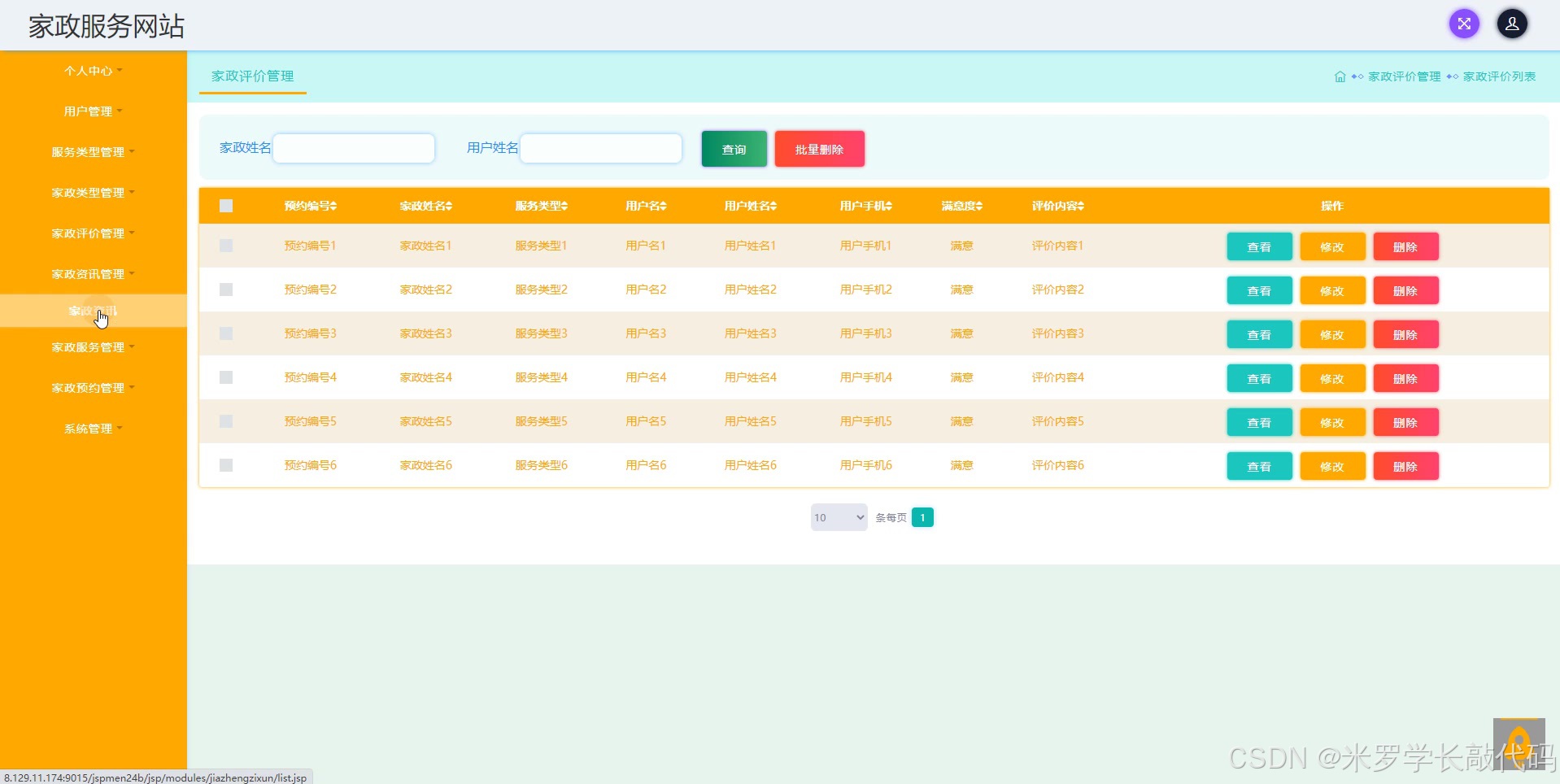Delete the 预约编号1 row
The image size is (1560, 784).
(1405, 246)
